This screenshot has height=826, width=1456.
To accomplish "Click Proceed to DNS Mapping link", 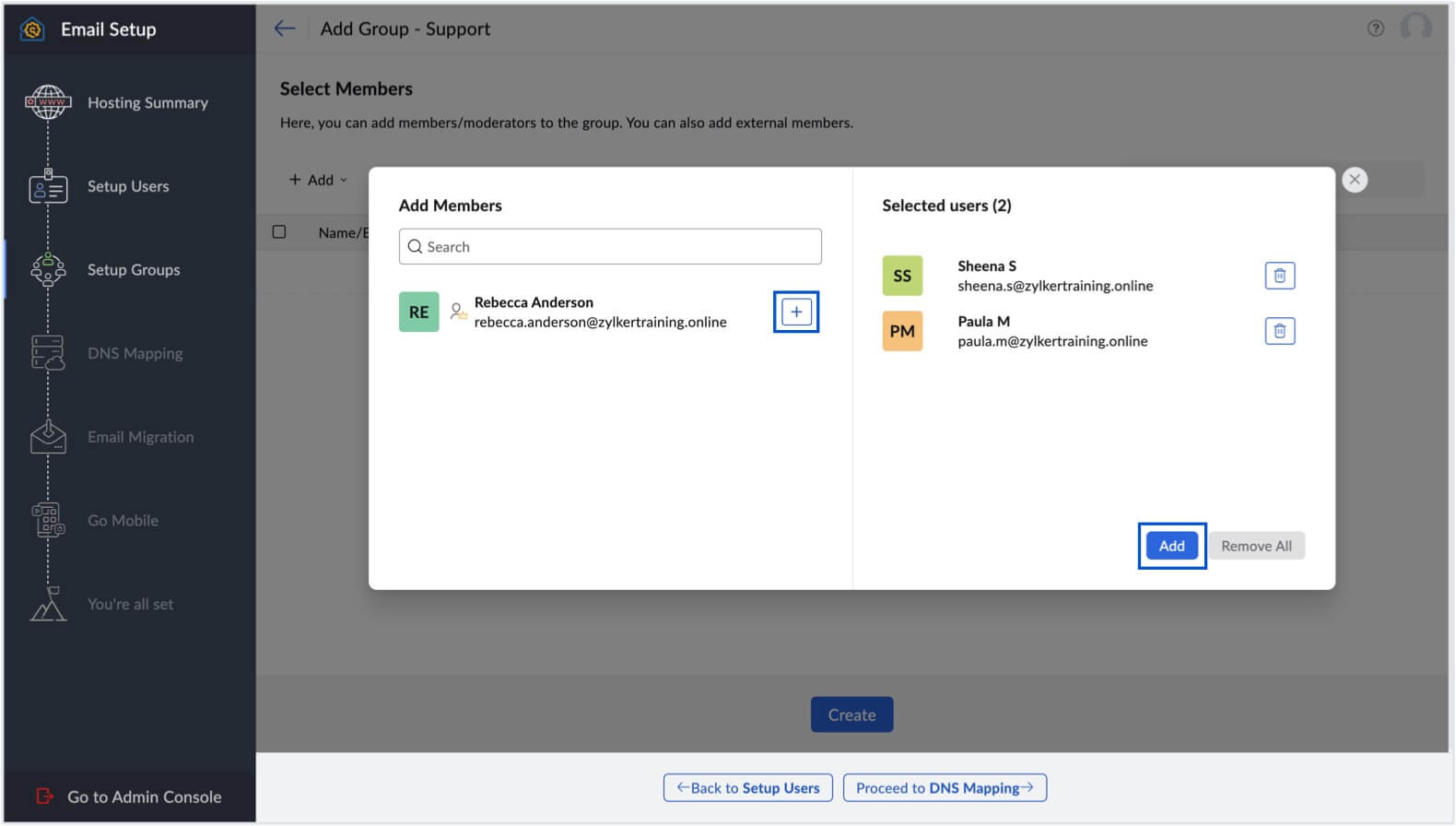I will pos(945,788).
